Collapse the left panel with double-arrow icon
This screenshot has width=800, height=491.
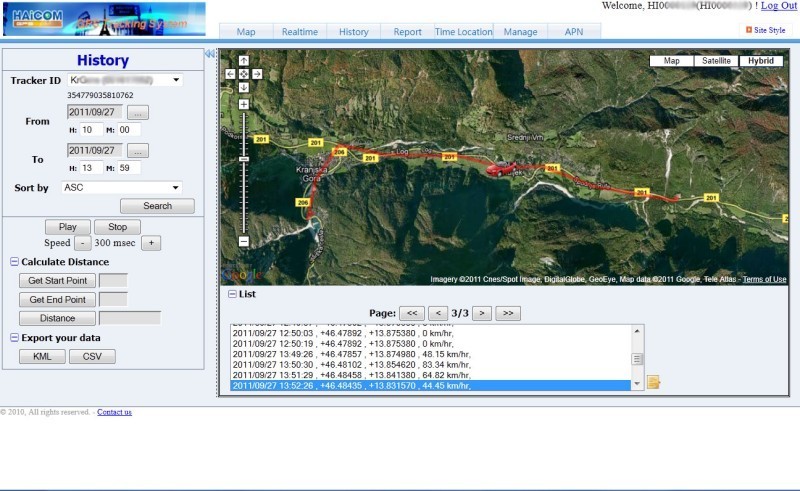pos(210,54)
